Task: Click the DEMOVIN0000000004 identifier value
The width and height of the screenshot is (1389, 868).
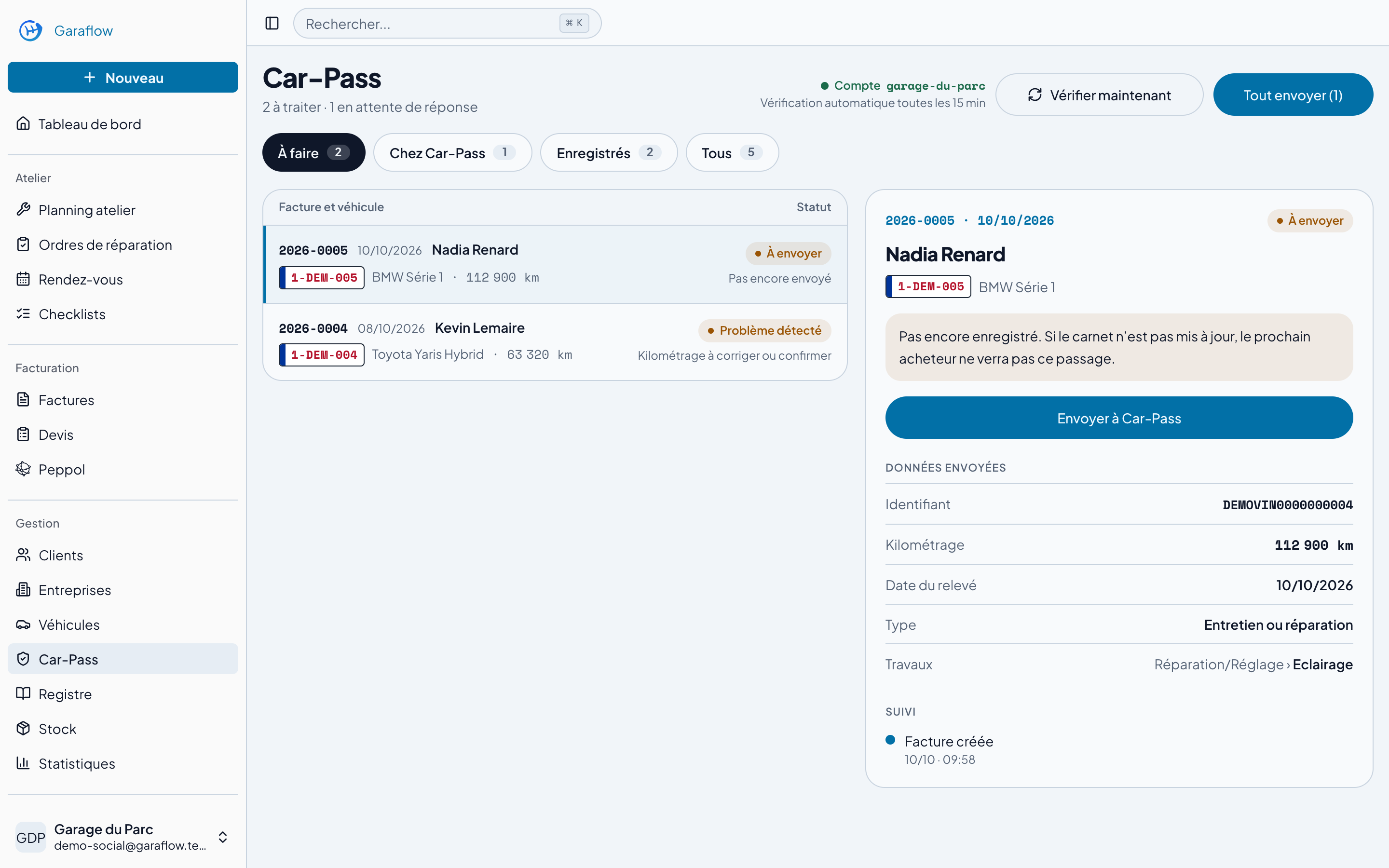Action: pos(1287,504)
